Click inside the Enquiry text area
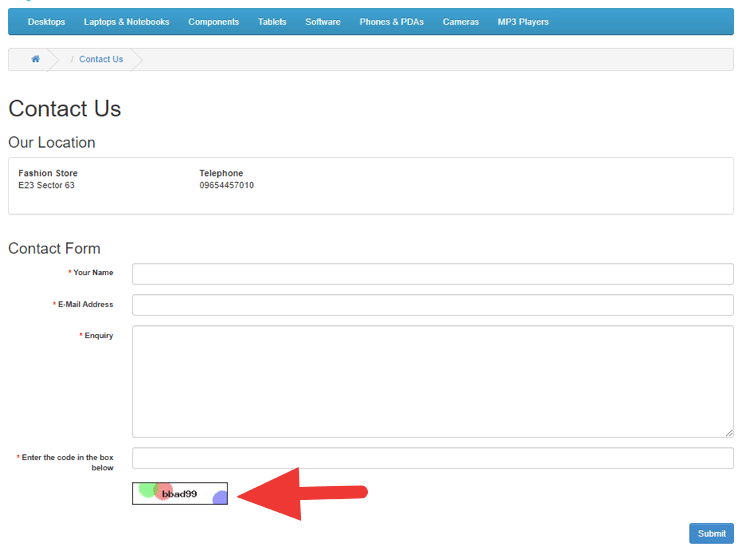 [433, 382]
